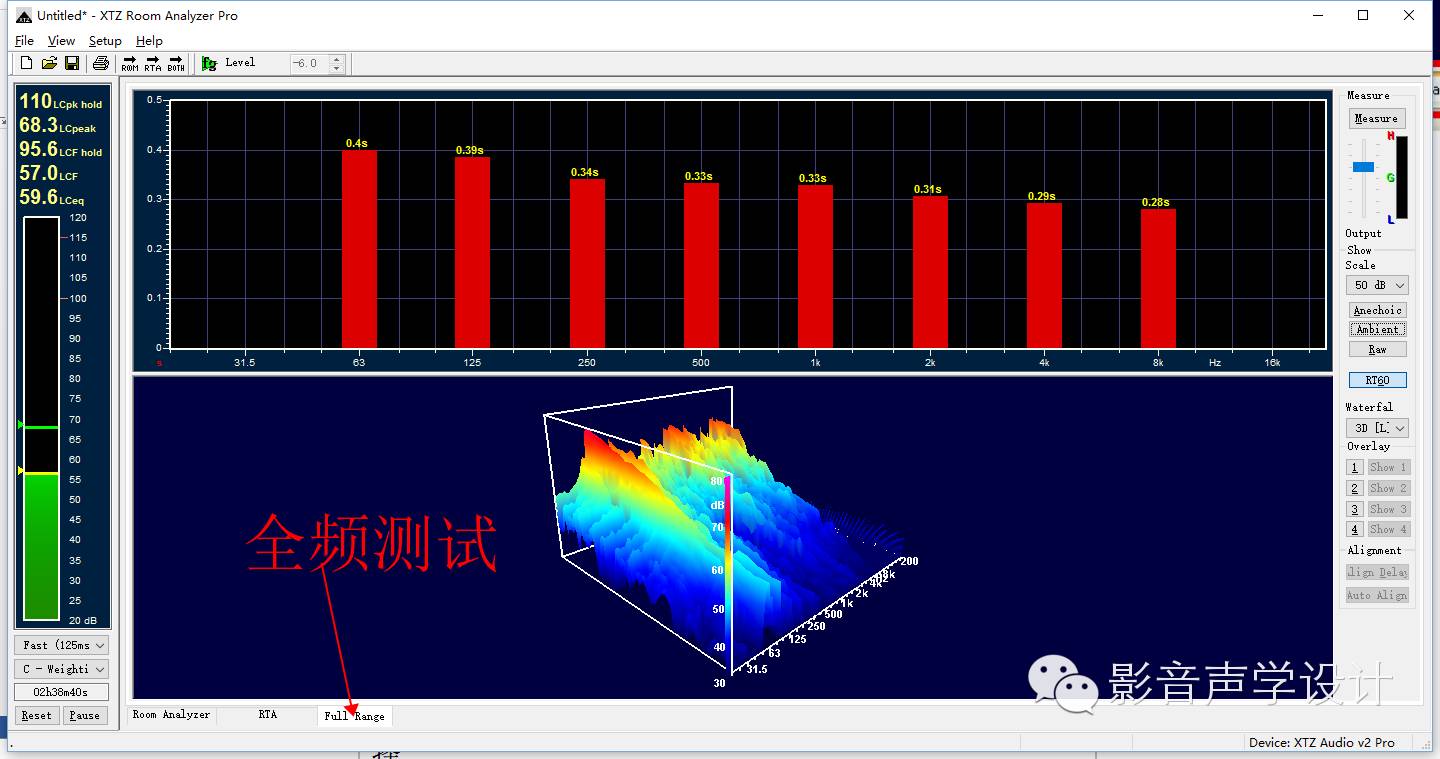Screen dimensions: 1440x759
Task: Expand the Waterfall 3D dropdown
Action: tap(1378, 428)
